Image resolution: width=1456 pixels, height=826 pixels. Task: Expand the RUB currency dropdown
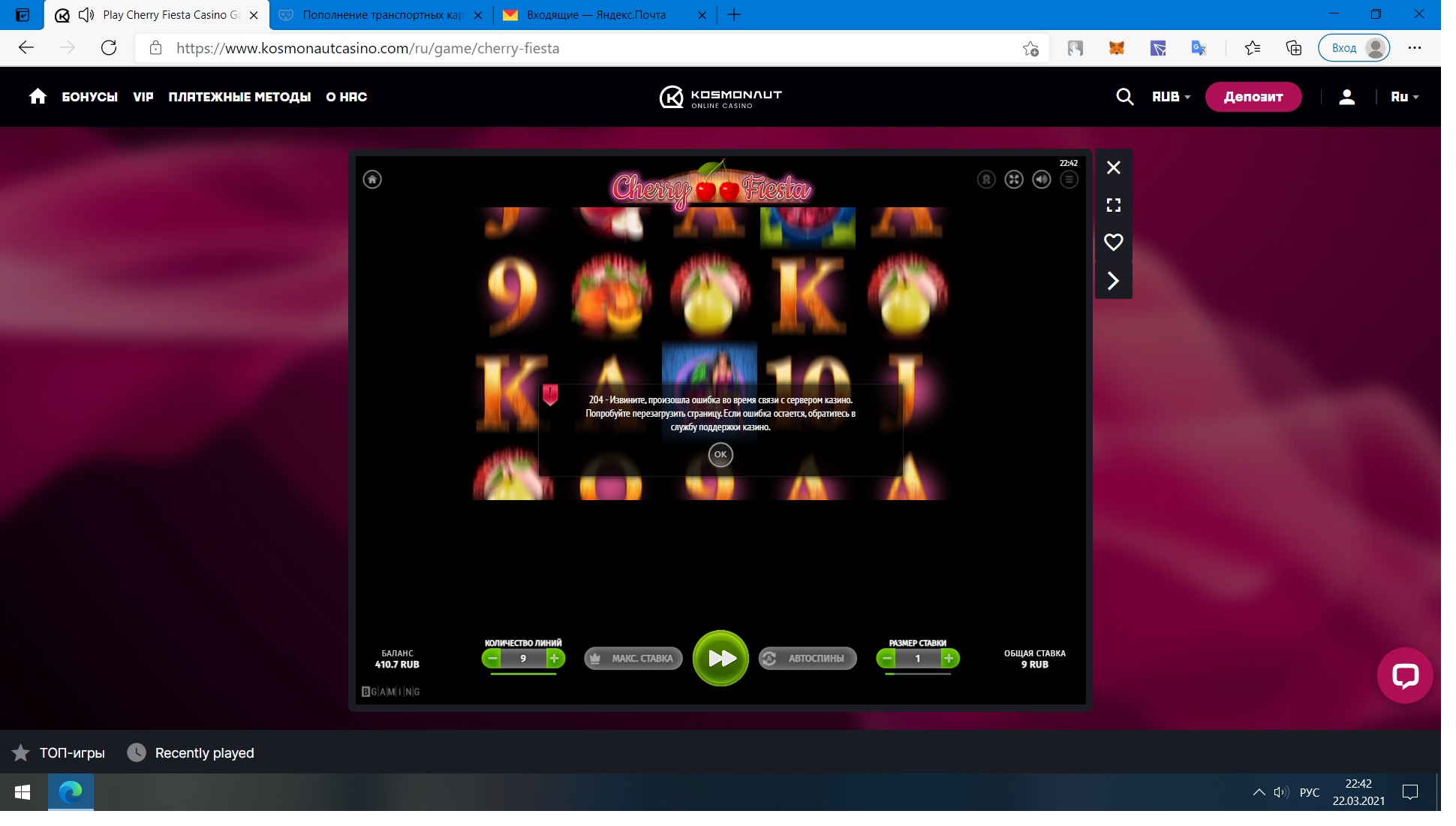pos(1171,97)
